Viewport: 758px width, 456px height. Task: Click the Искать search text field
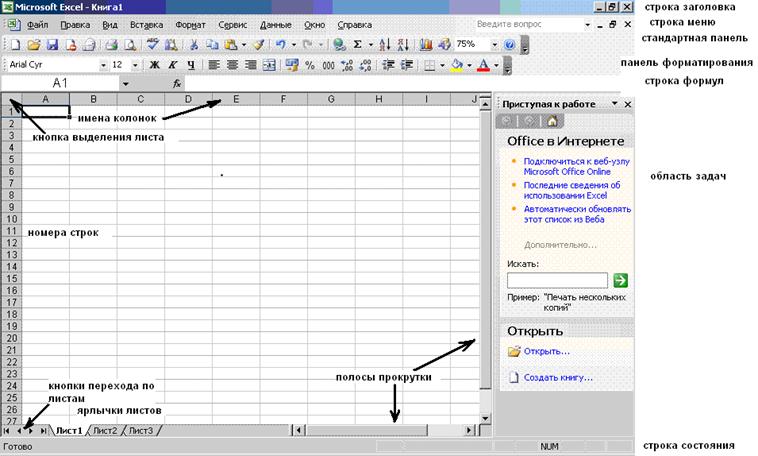coord(557,280)
